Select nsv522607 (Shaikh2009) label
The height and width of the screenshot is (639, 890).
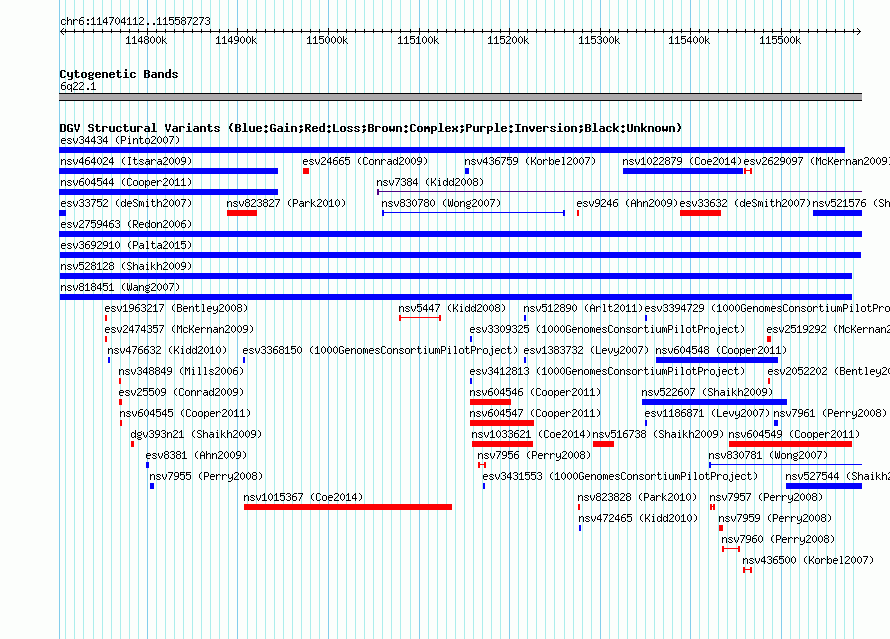coord(707,392)
